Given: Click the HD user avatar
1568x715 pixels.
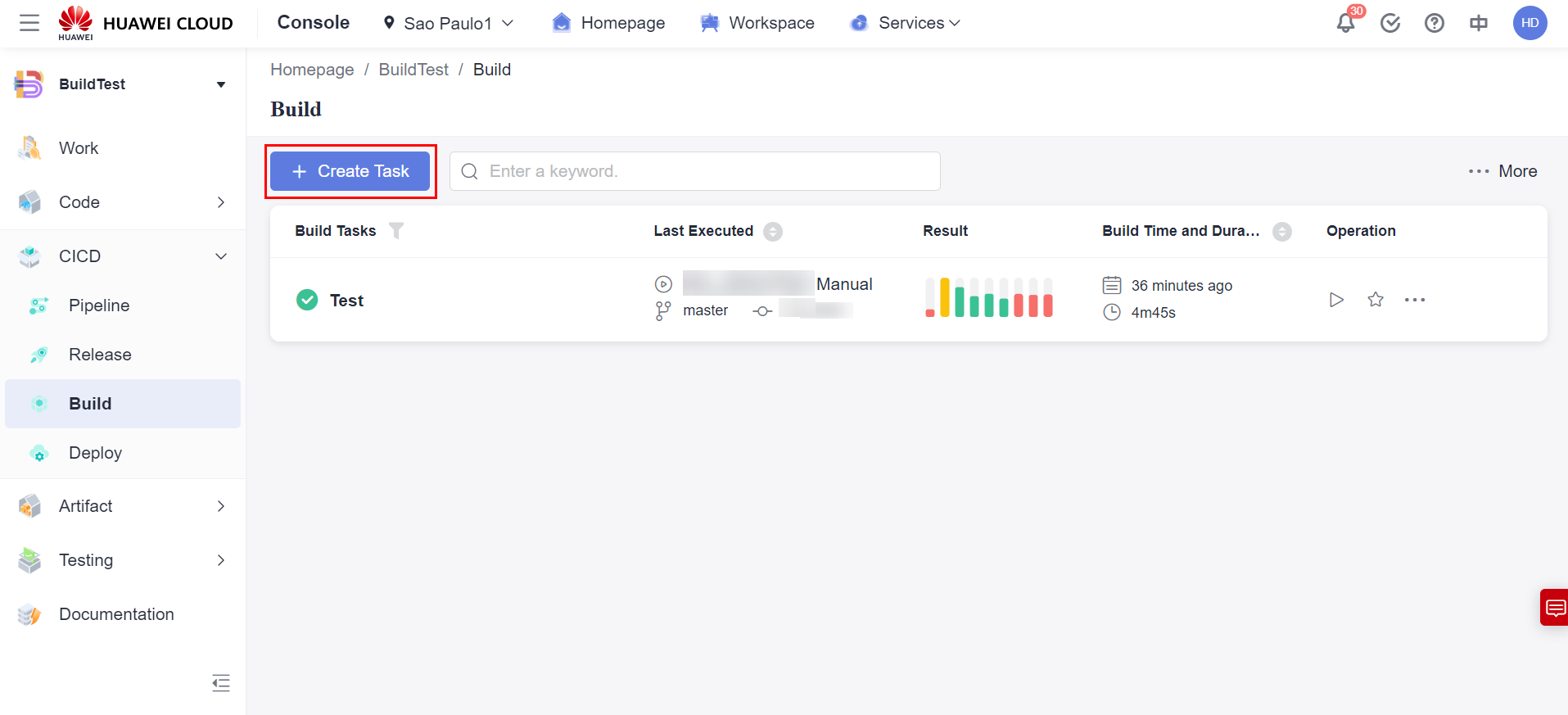Looking at the screenshot, I should pos(1530,23).
